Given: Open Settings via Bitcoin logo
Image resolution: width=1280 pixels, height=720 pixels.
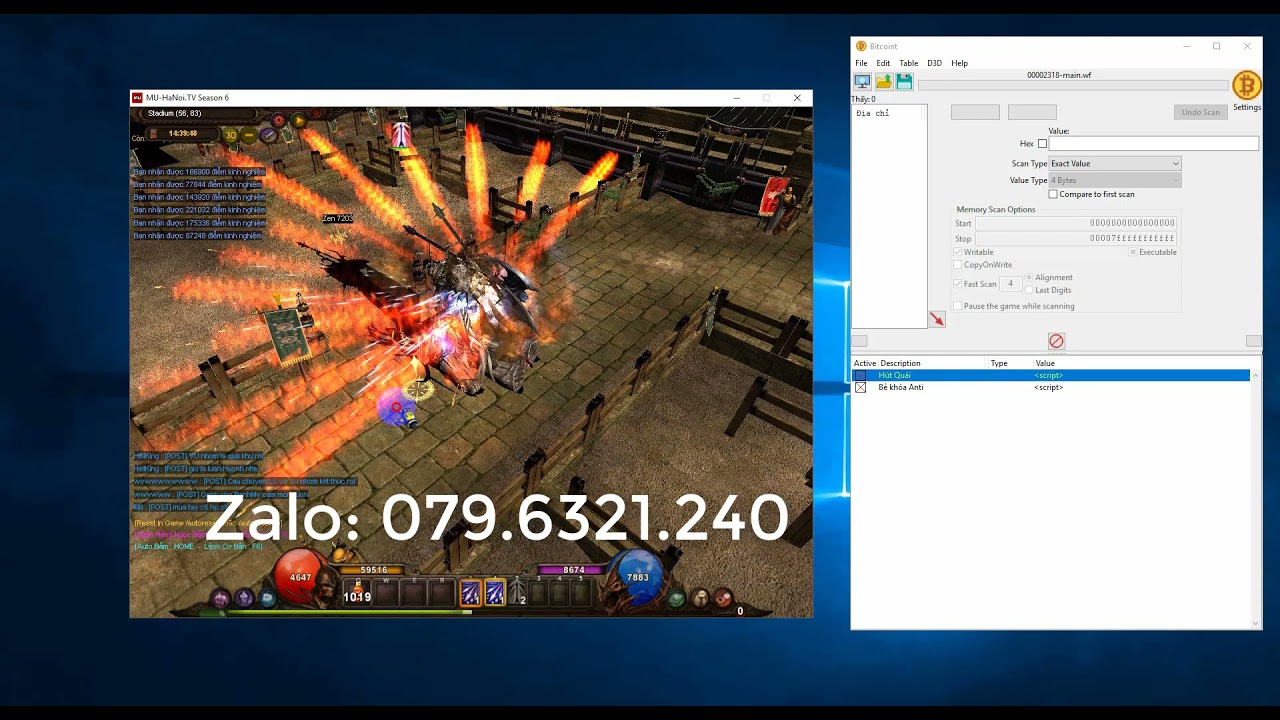Looking at the screenshot, I should tap(1246, 85).
